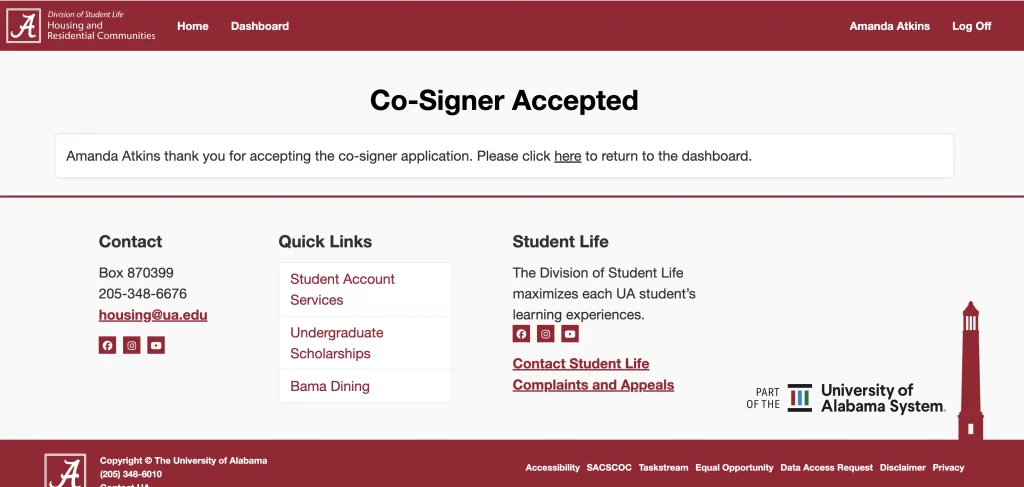Log Off from the housing portal
Image resolution: width=1024 pixels, height=487 pixels.
coord(971,26)
